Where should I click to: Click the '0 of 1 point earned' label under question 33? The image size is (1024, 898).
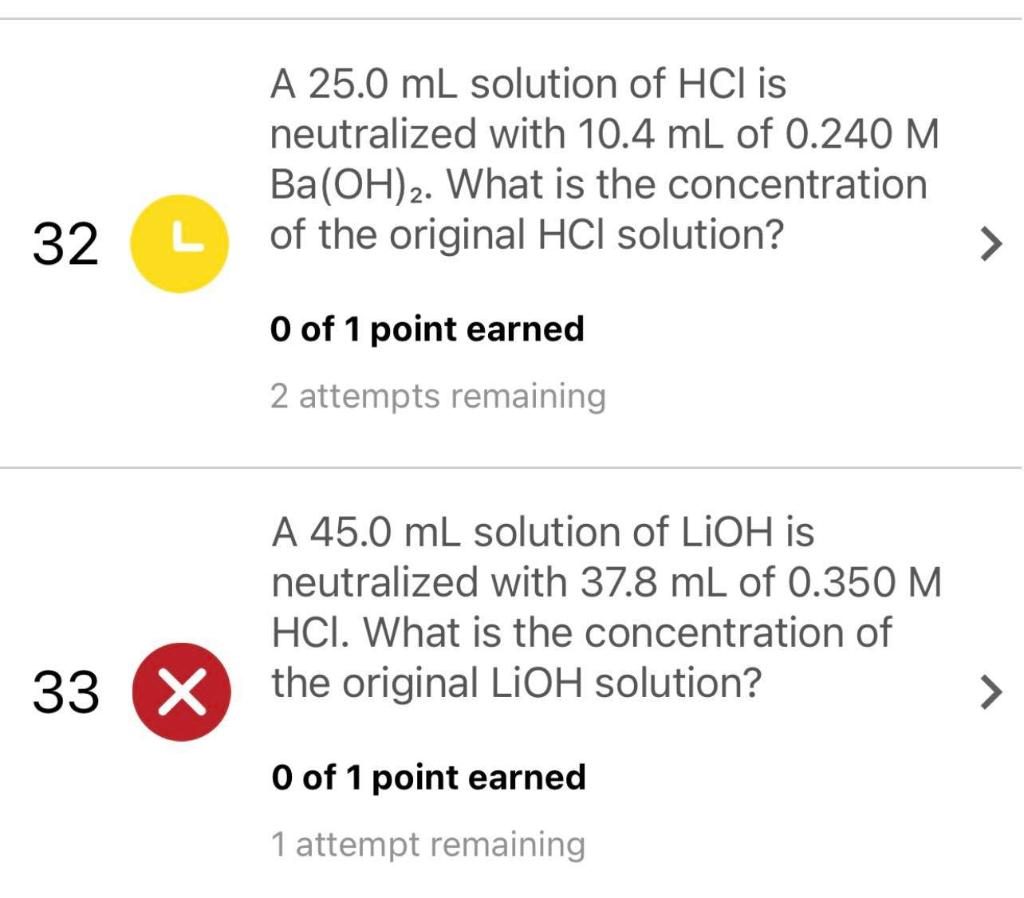(428, 777)
